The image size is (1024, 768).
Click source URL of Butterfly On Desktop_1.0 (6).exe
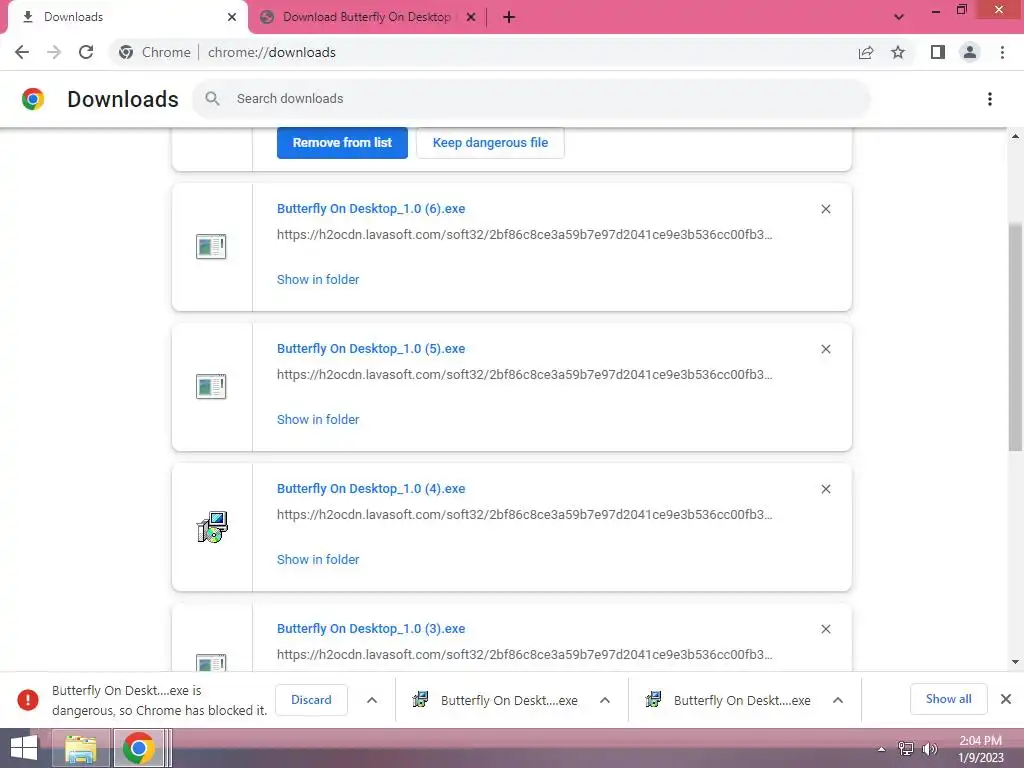coord(524,235)
